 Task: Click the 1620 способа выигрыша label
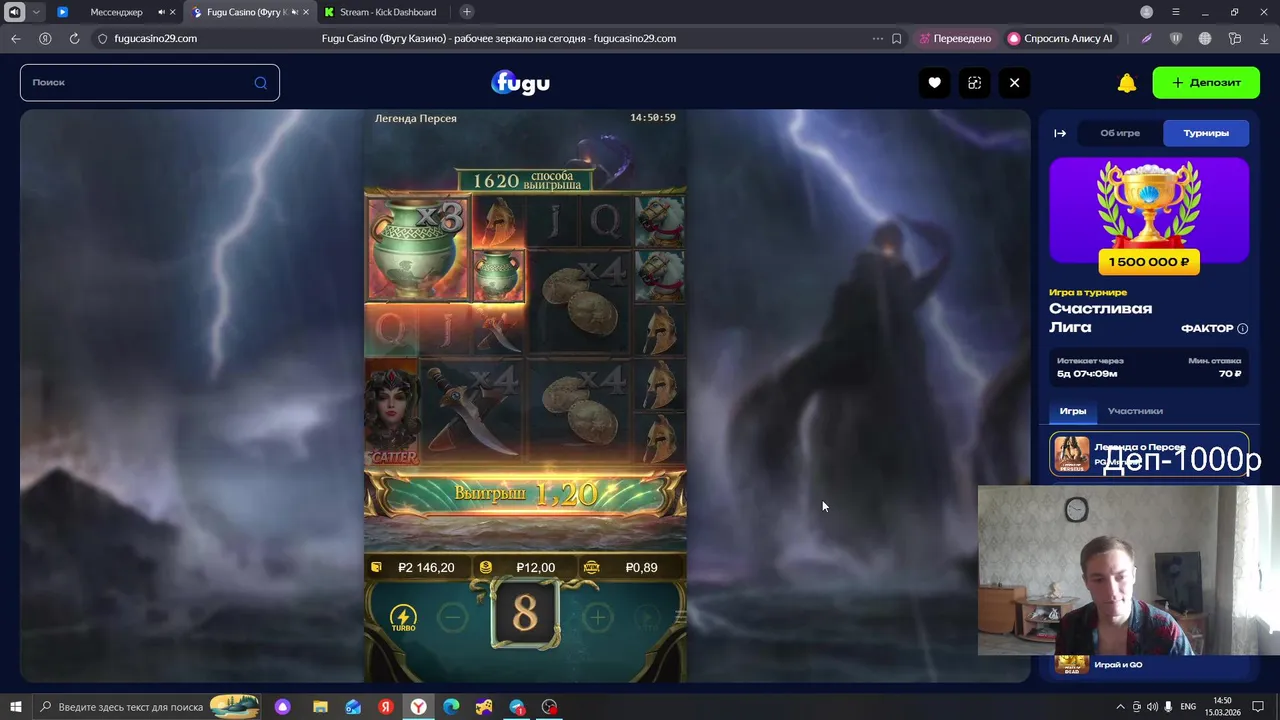526,180
